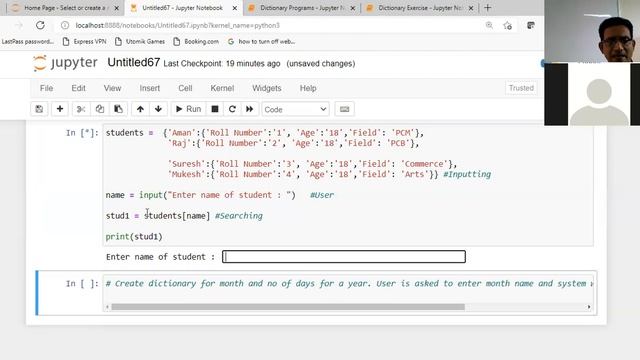
Task: Click right arrow of cell horizontal scrollbar
Action: [x=589, y=307]
